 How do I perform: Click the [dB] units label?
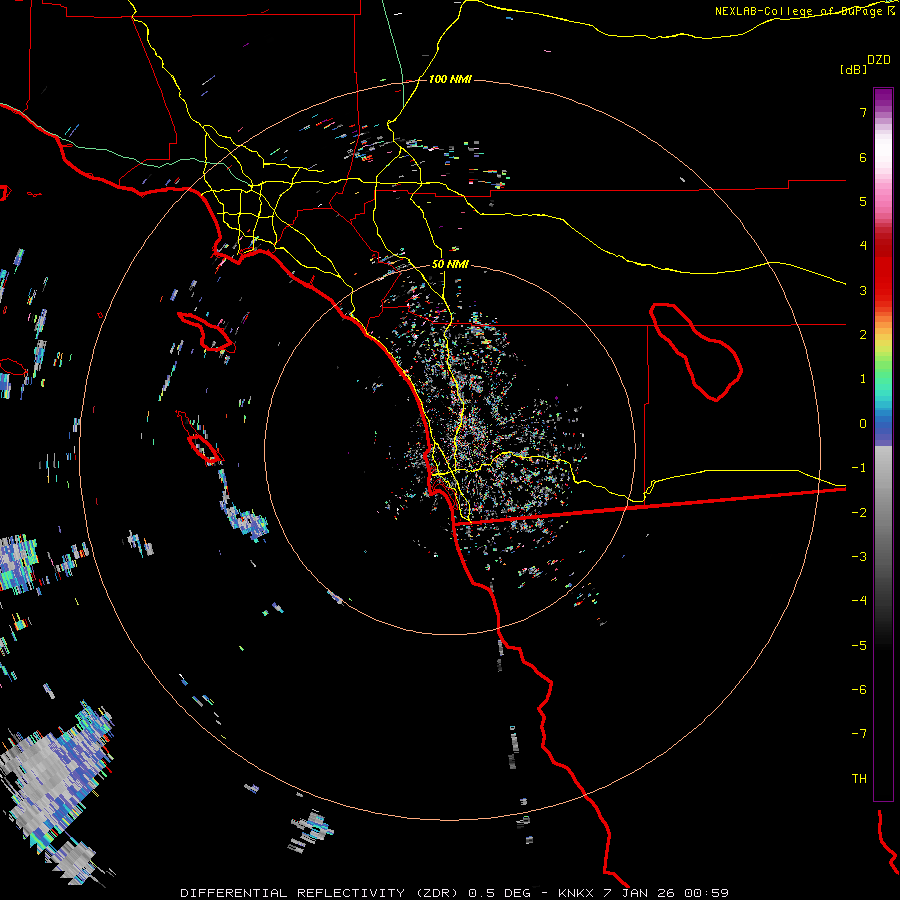pyautogui.click(x=853, y=69)
